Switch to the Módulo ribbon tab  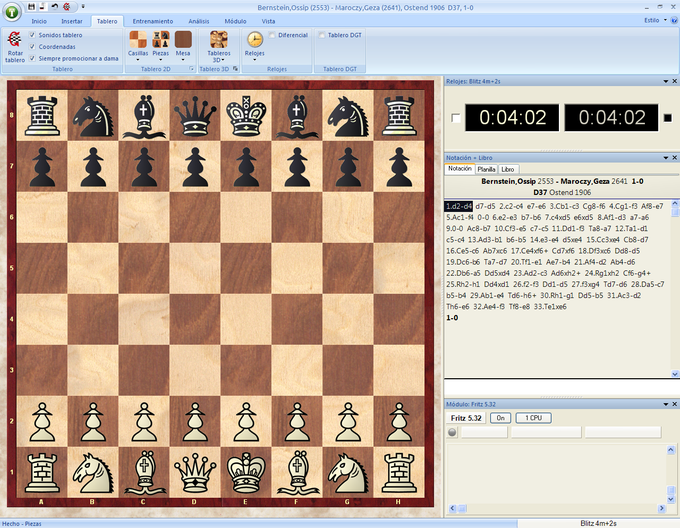coord(235,21)
